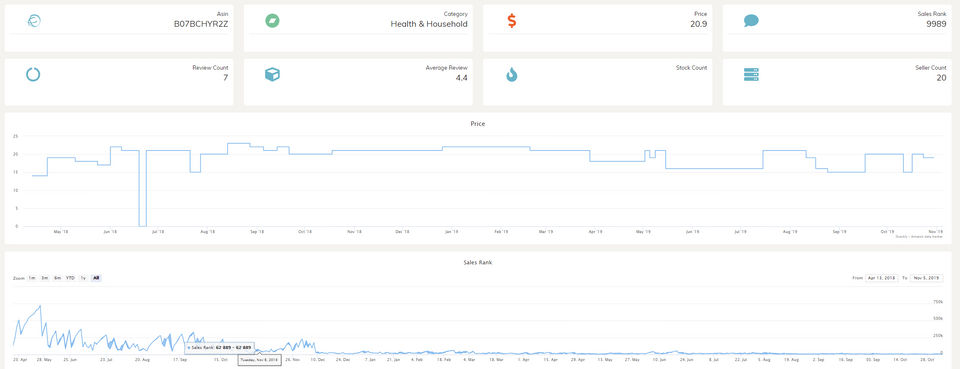This screenshot has height=369, width=960.
Task: Select the All zoom range button
Action: pos(96,278)
